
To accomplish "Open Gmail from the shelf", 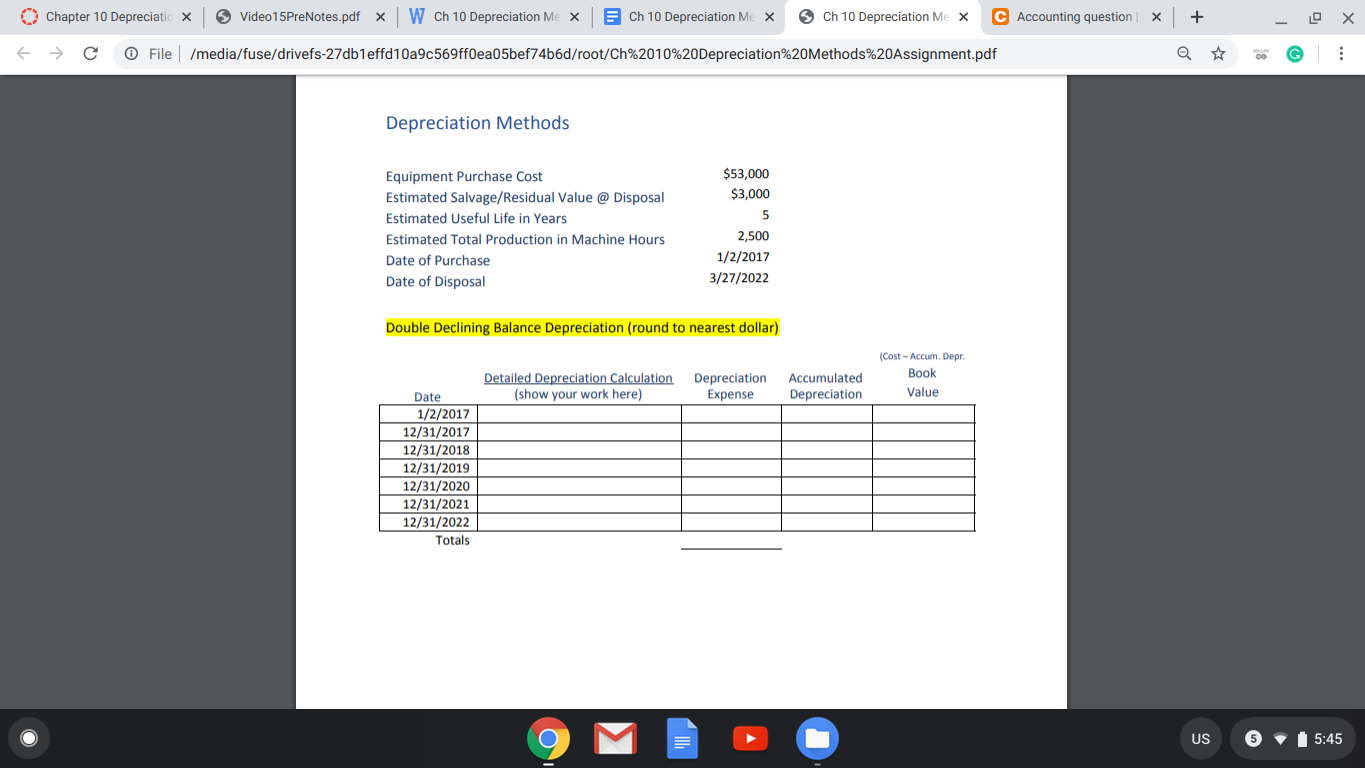I will (615, 739).
